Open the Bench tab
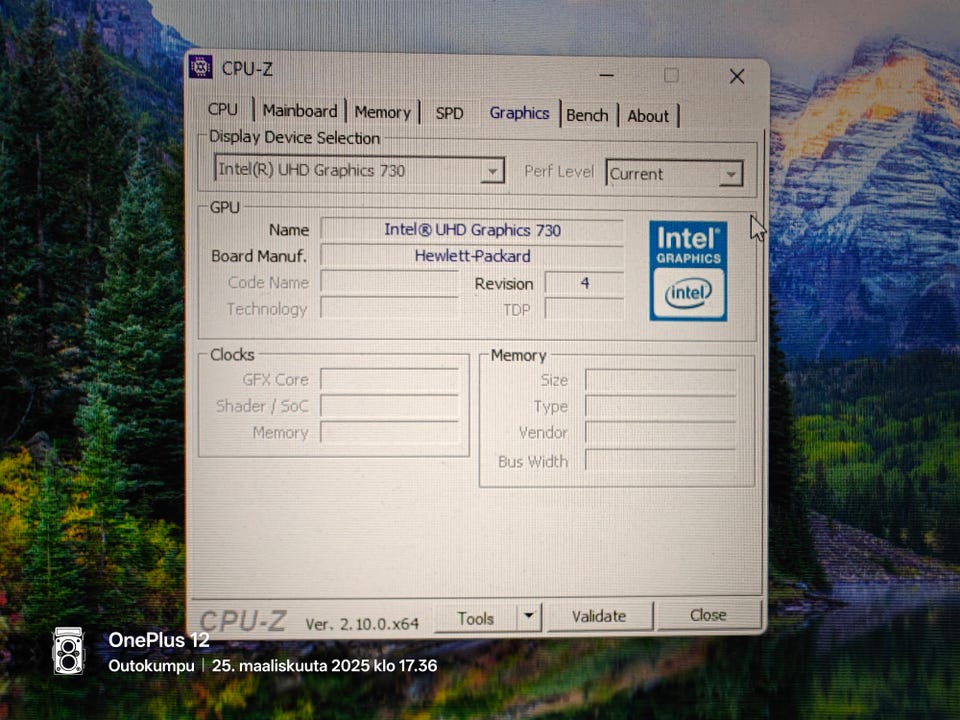This screenshot has width=960, height=720. [587, 115]
